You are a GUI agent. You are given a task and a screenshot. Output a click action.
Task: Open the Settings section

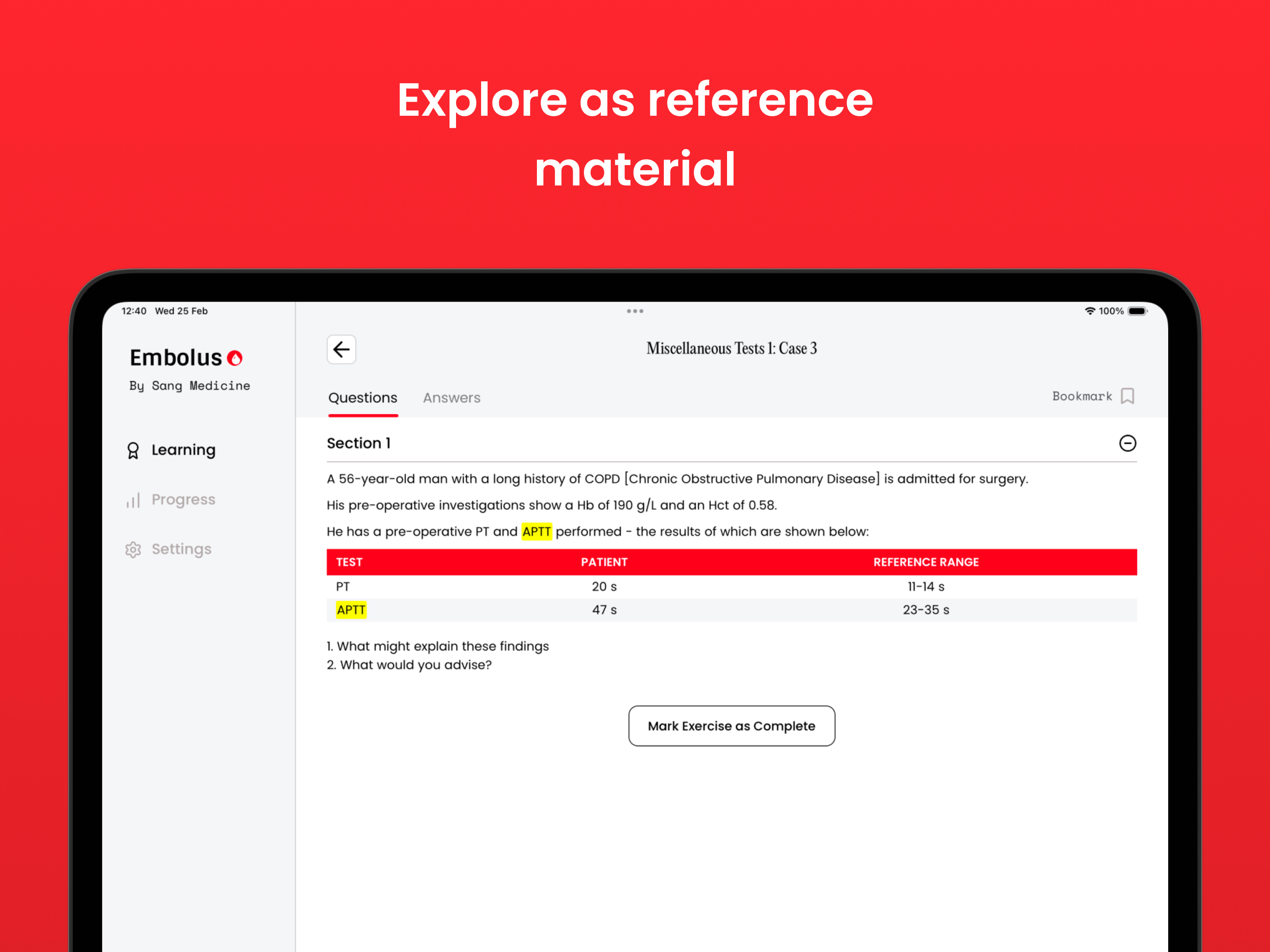(x=181, y=549)
